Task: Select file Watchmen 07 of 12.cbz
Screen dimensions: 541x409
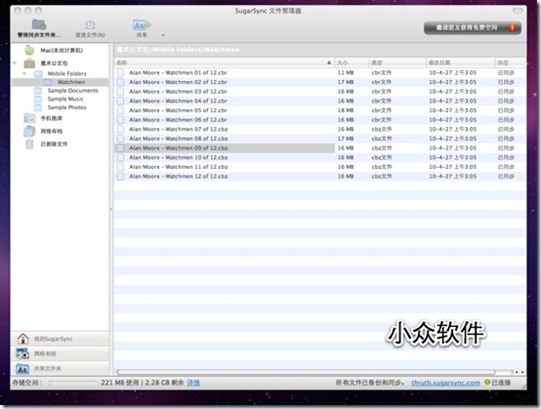Action: (x=178, y=129)
